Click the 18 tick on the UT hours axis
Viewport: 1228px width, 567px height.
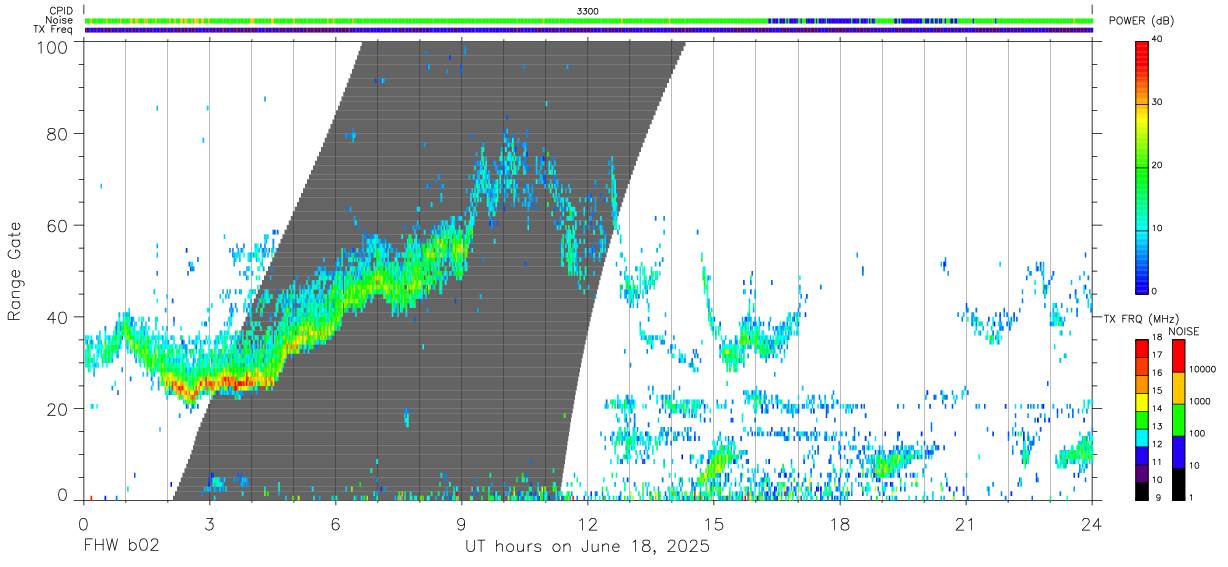(x=840, y=524)
